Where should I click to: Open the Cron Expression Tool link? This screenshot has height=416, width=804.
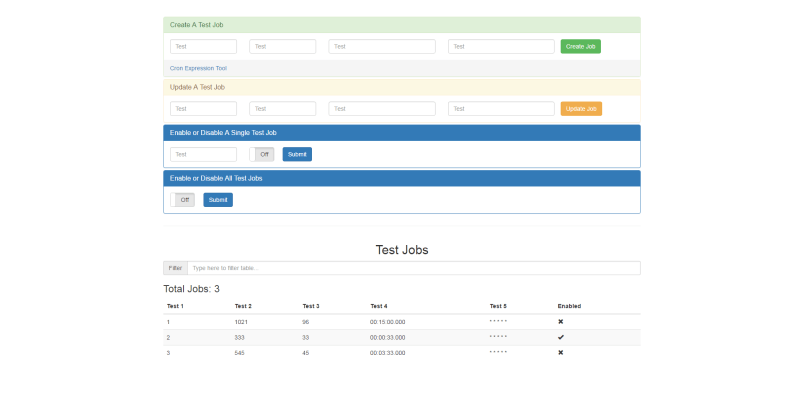[x=198, y=68]
